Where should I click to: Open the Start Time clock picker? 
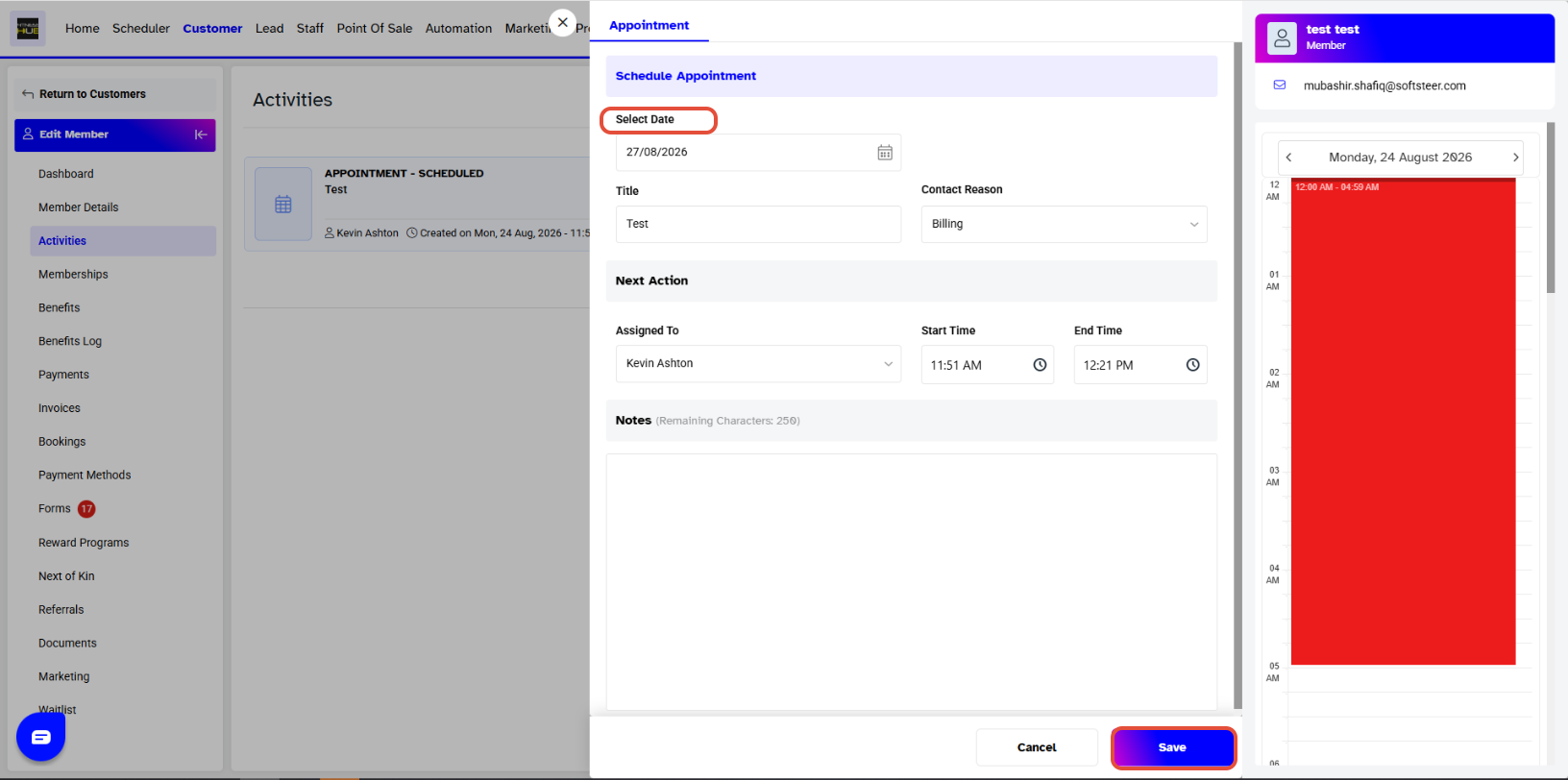pos(1040,365)
